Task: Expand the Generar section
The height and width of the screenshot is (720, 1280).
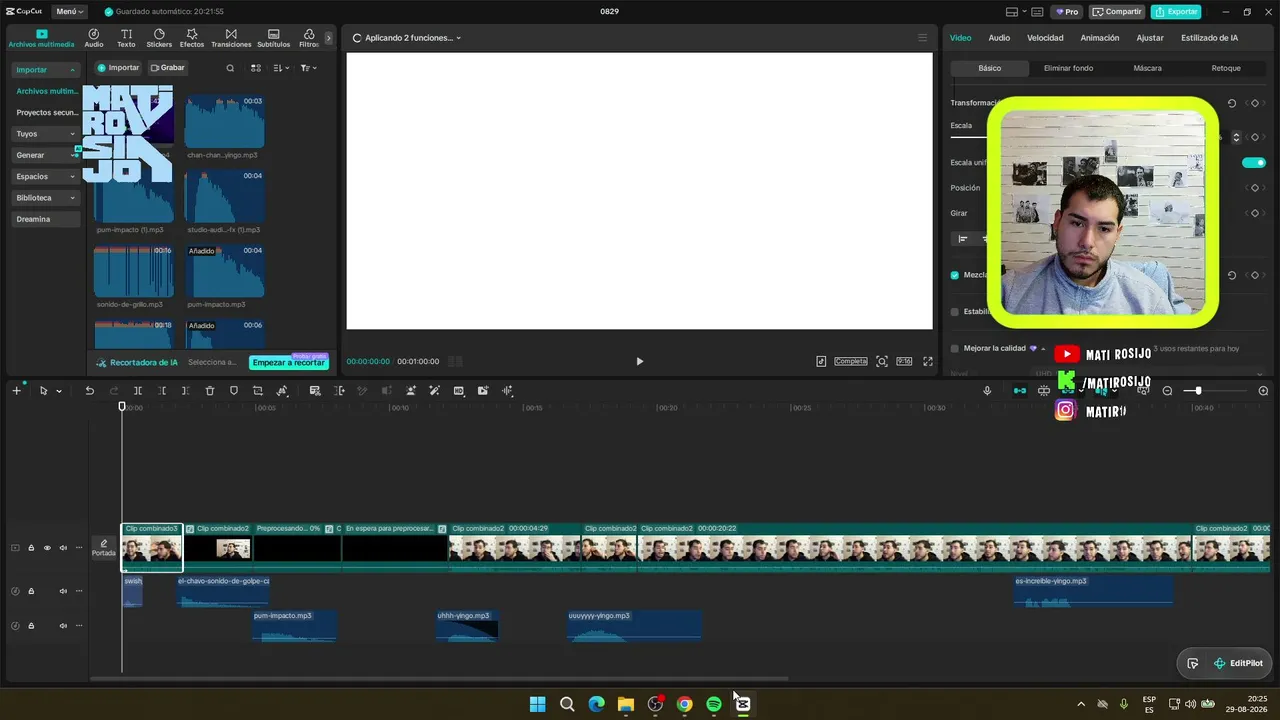Action: pos(46,155)
